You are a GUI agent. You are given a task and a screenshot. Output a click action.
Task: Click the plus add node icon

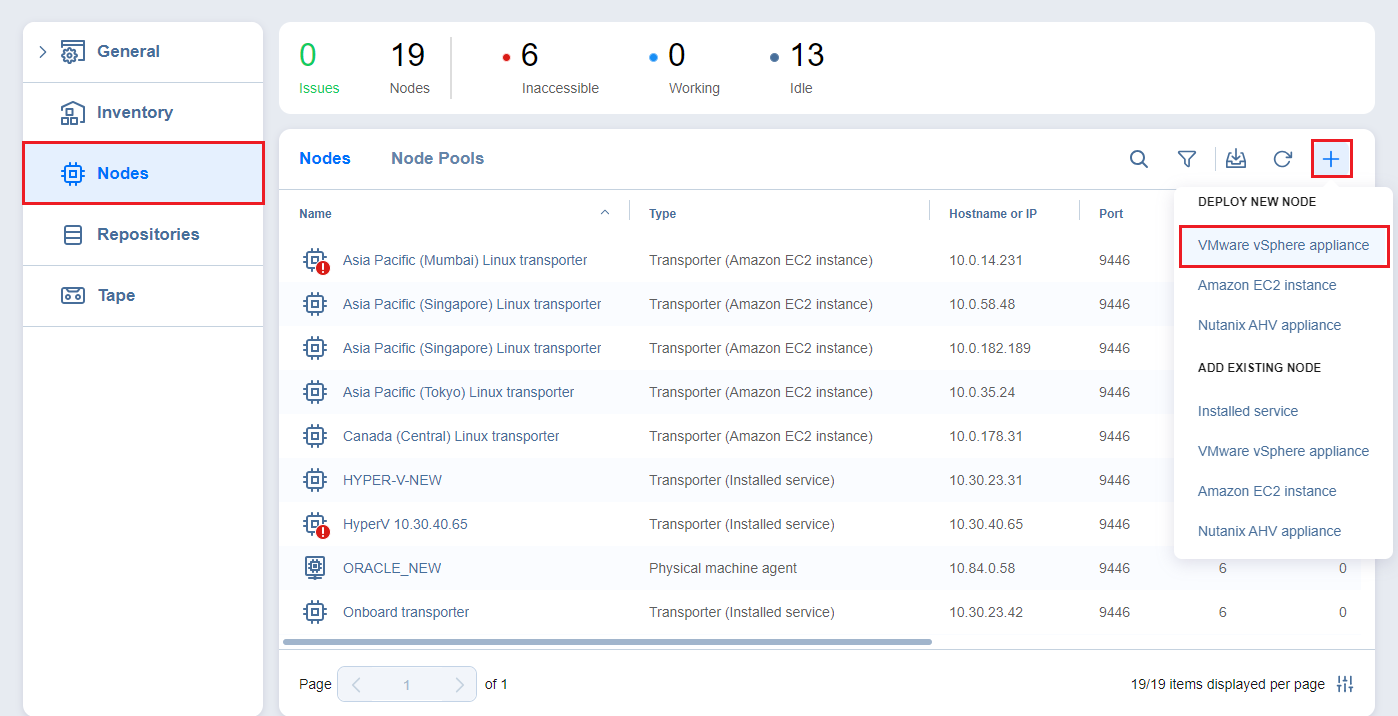point(1331,159)
